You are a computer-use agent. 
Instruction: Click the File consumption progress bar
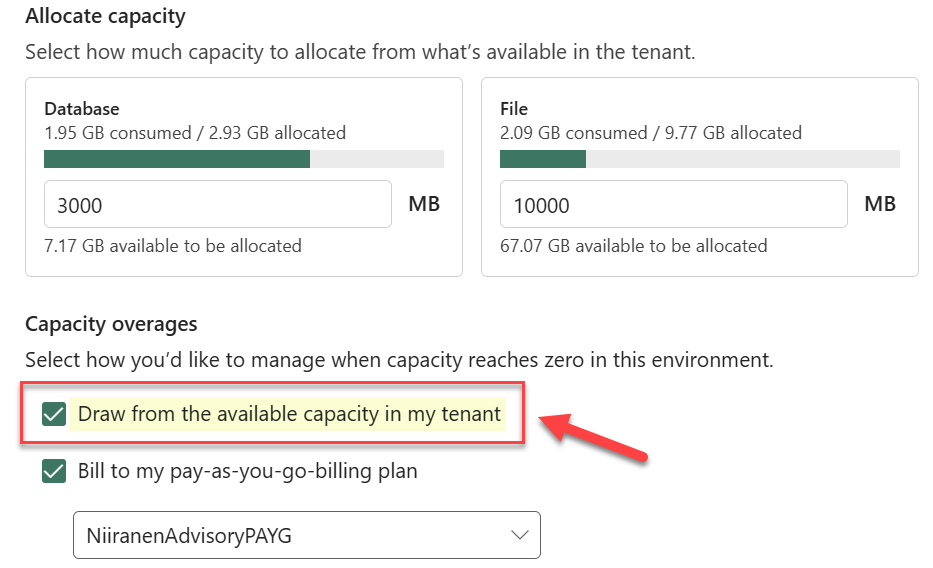(x=699, y=159)
